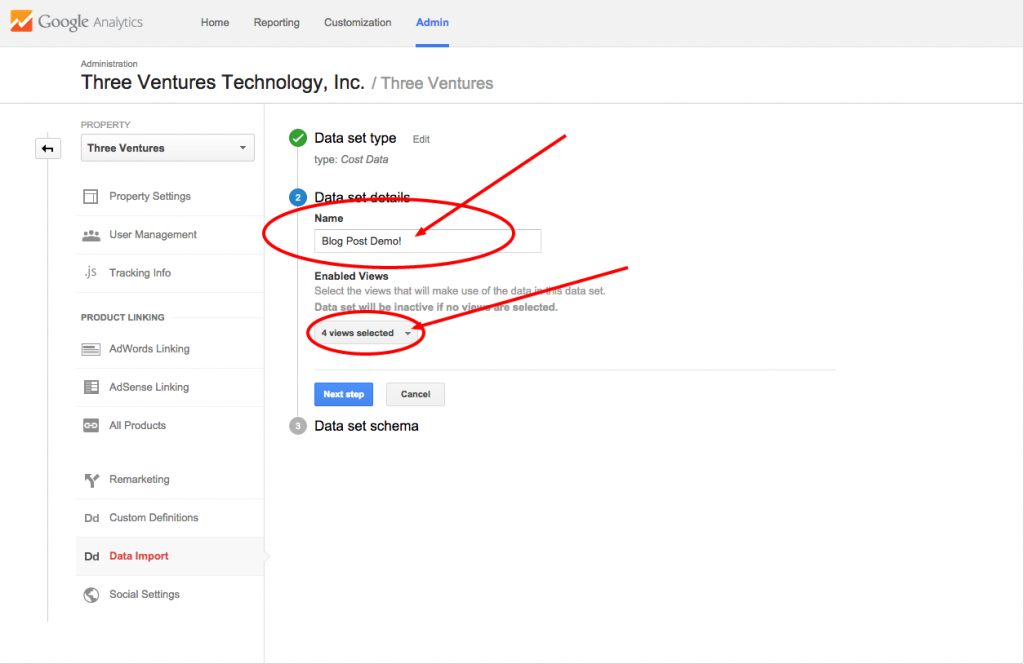Open the Three Ventures property dropdown
The image size is (1024, 664).
coord(168,148)
